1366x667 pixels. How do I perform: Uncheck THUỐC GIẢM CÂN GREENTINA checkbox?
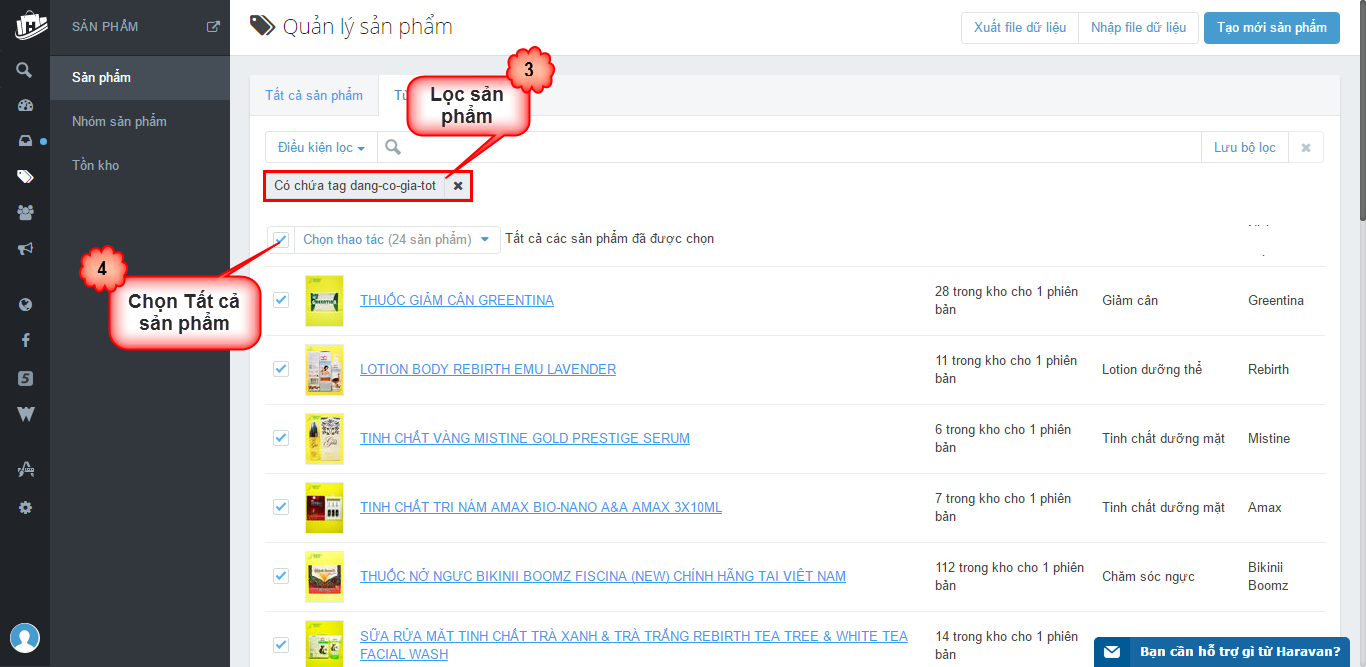point(281,300)
